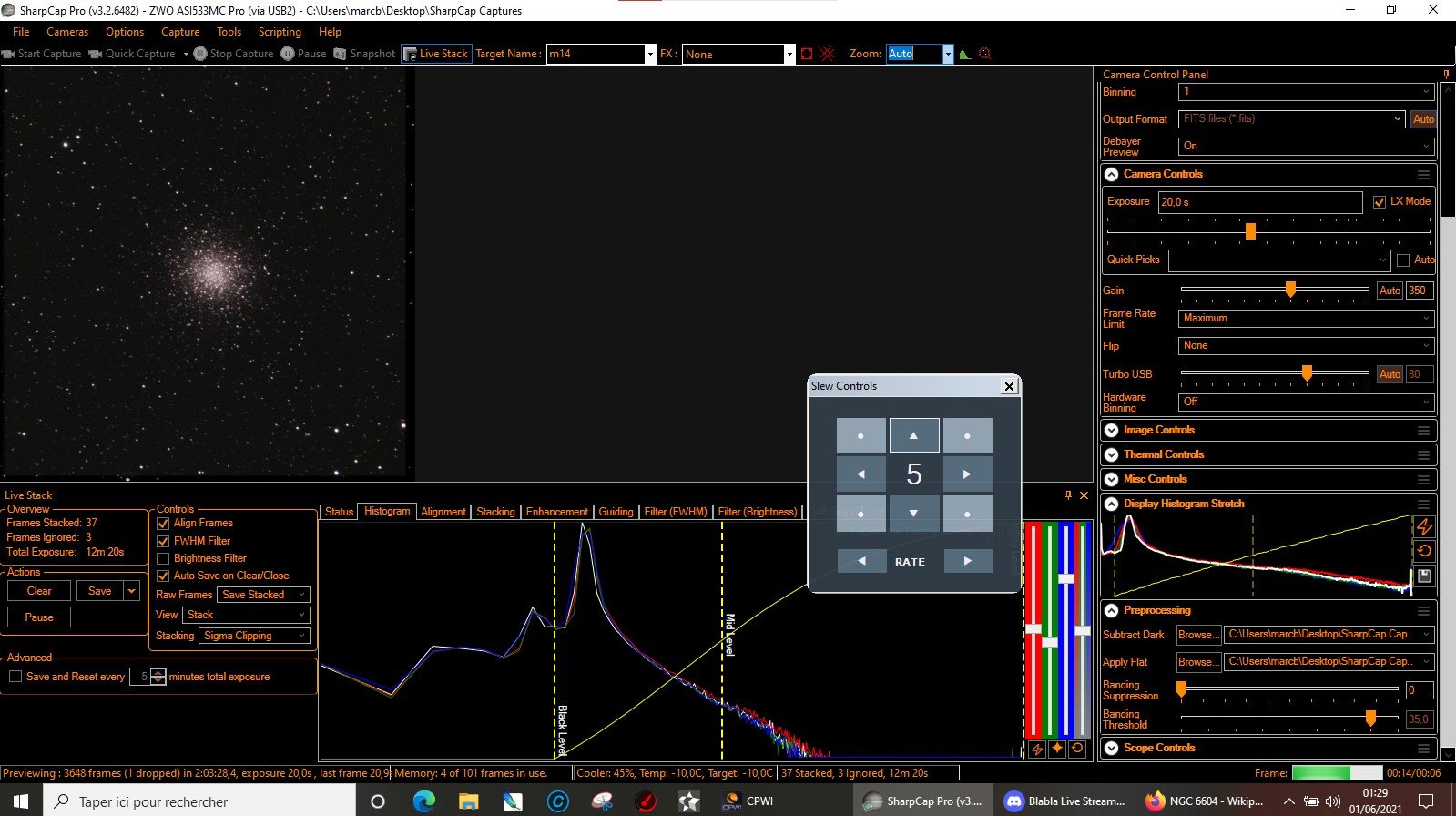
Task: Collapse the Camera Controls section
Action: (x=1112, y=174)
